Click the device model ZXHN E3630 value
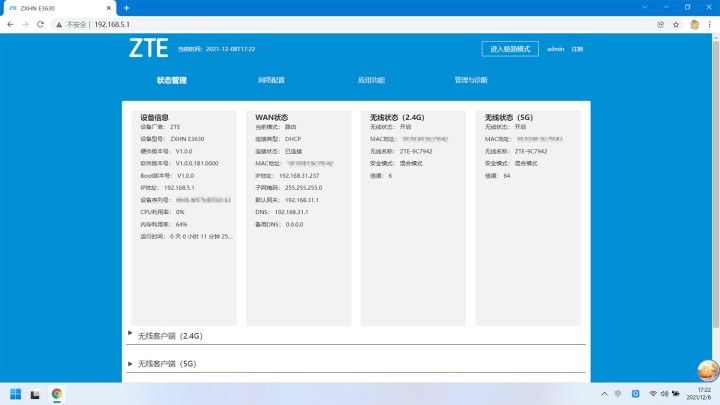The width and height of the screenshot is (720, 405). tap(187, 139)
